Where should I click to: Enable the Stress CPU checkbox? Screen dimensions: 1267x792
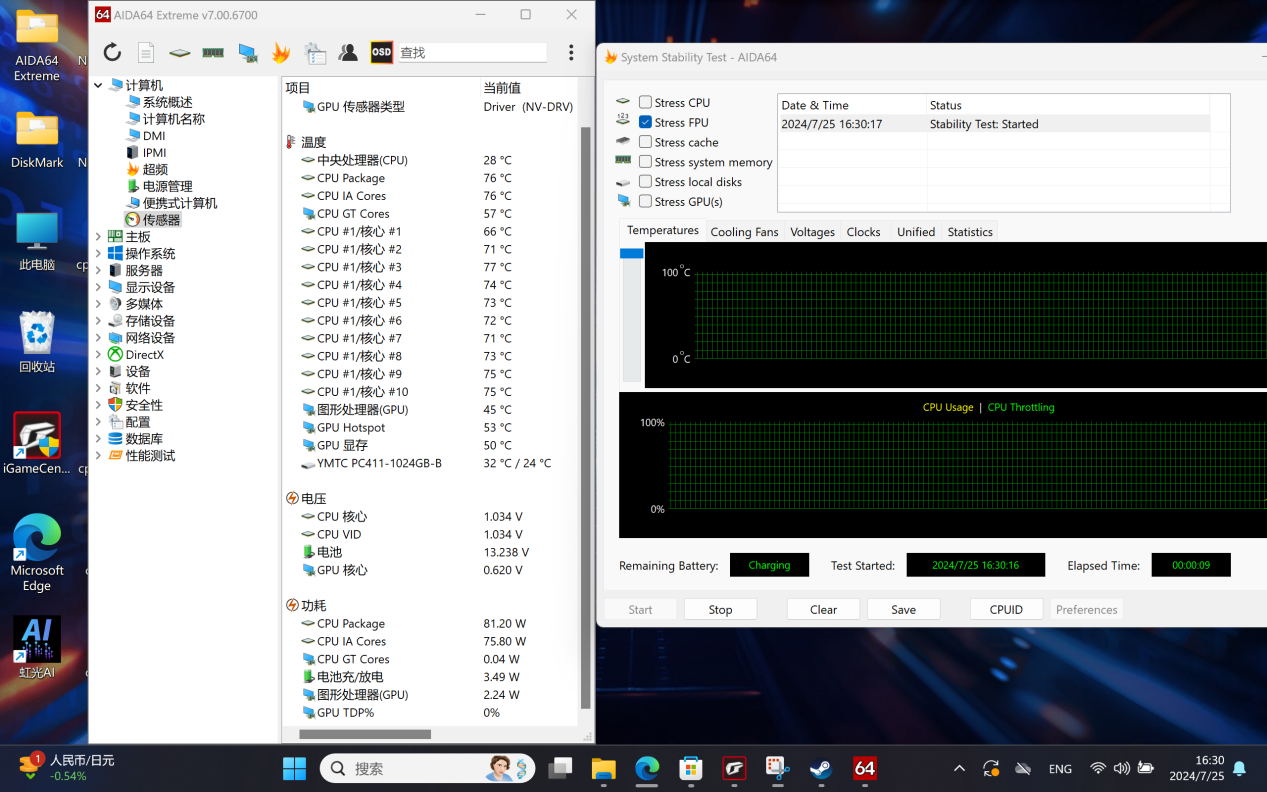pos(645,102)
